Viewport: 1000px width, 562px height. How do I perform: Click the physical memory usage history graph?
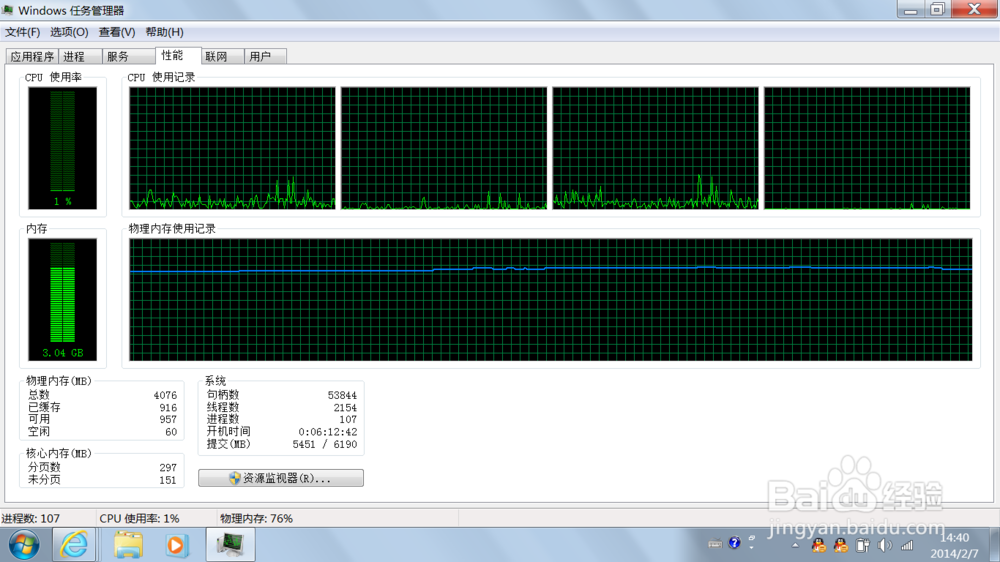coord(551,300)
